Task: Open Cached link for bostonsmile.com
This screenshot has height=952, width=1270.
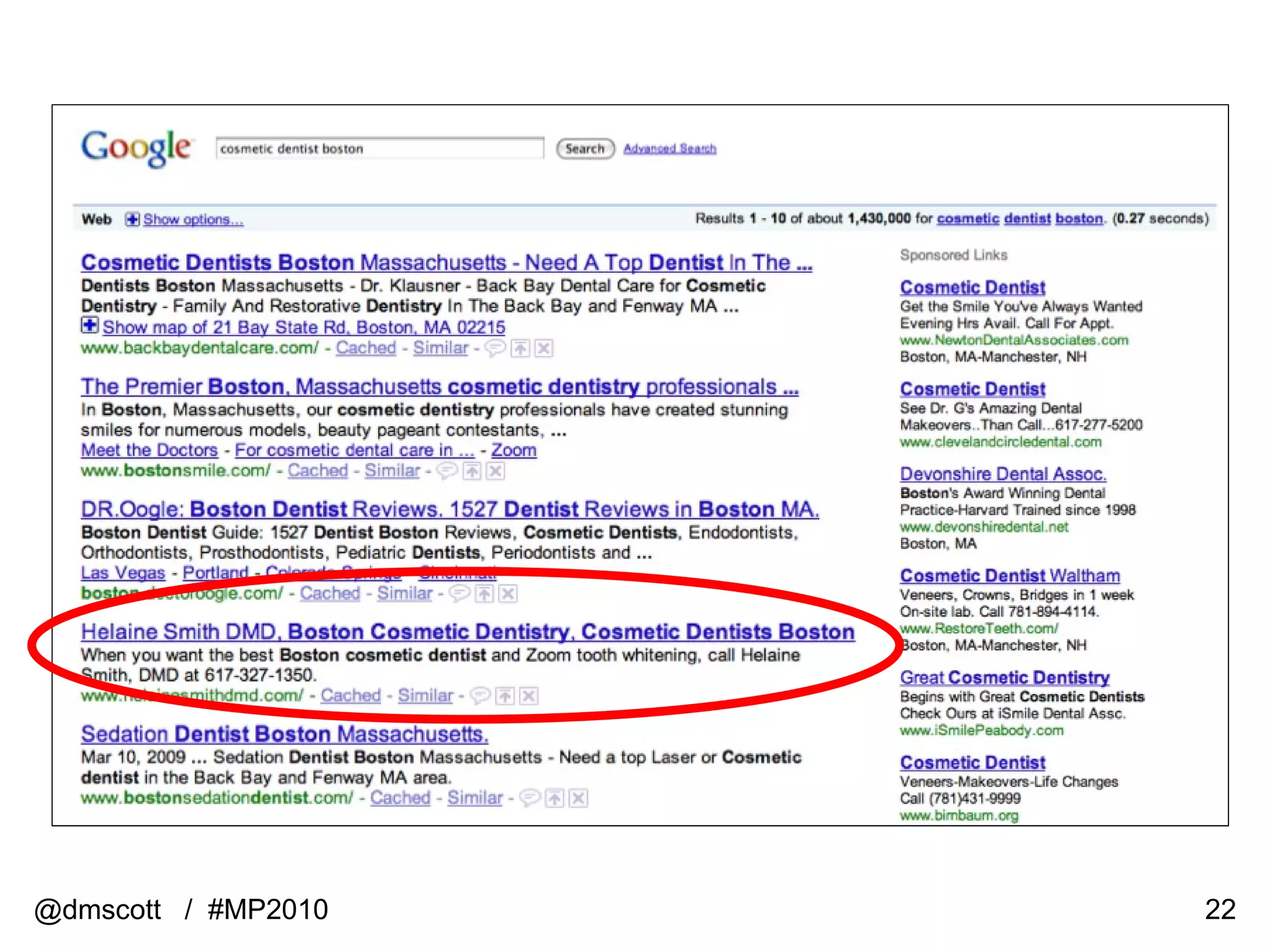Action: (x=317, y=470)
